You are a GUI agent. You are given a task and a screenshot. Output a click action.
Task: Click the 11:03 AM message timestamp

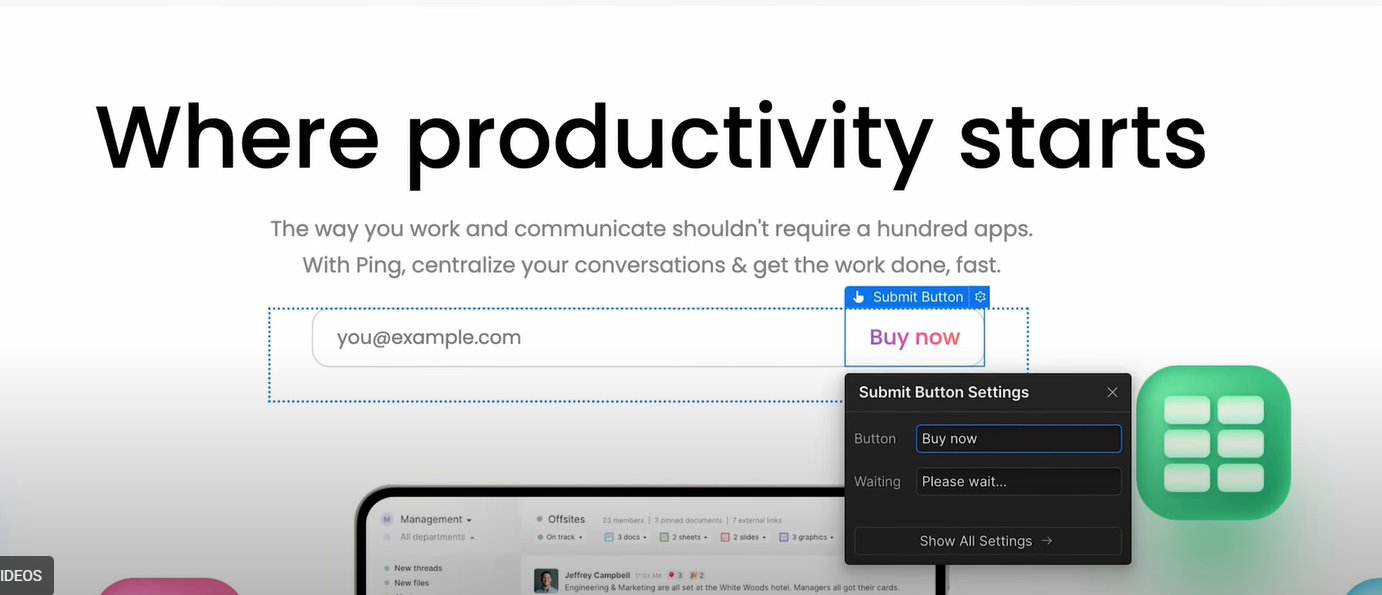(648, 576)
